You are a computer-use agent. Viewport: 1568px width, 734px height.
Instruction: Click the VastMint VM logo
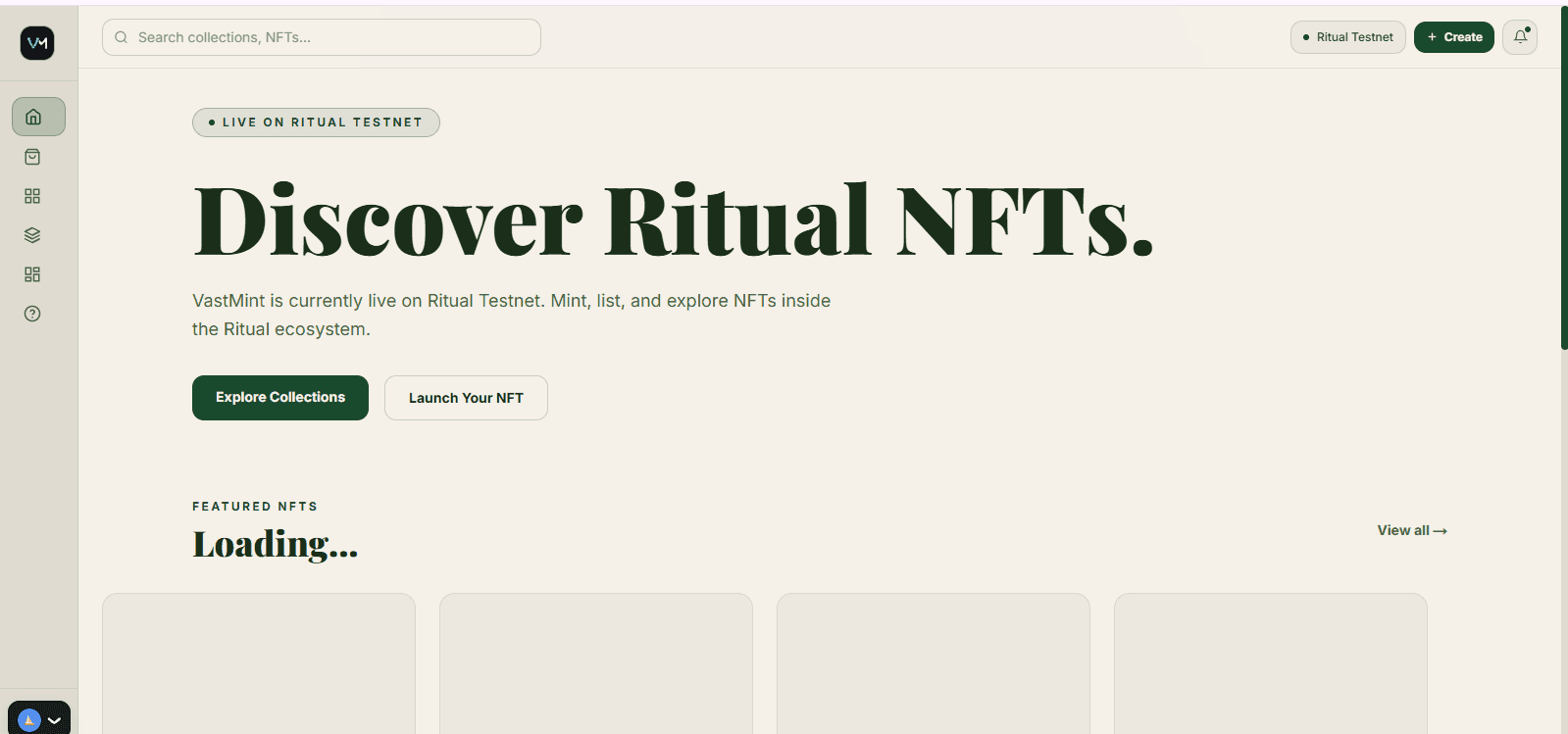[37, 43]
